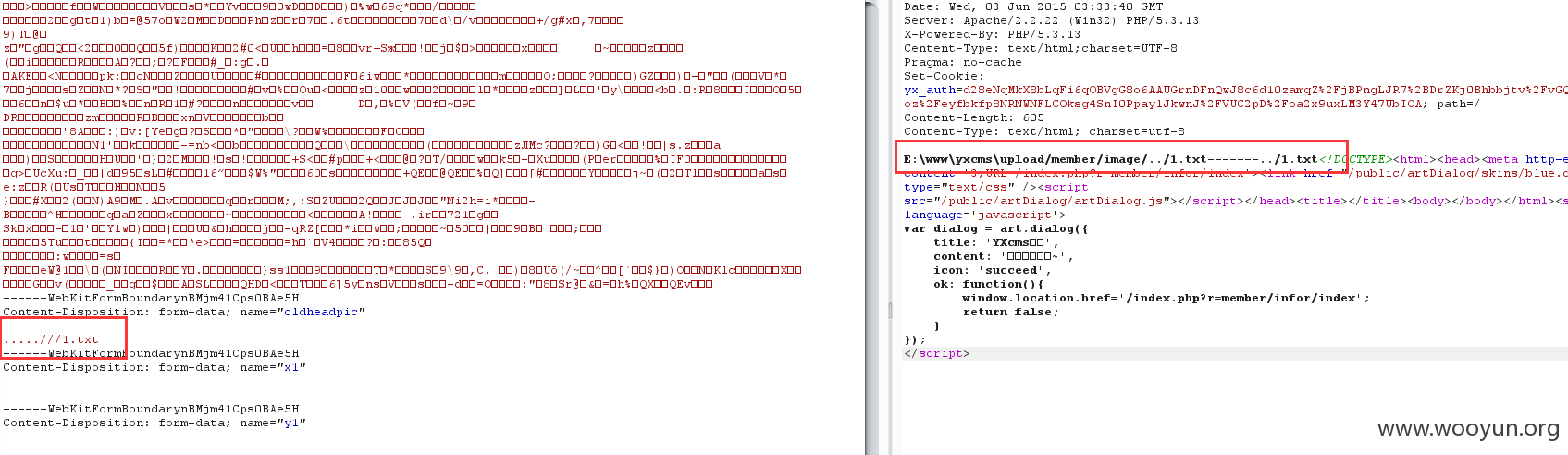Click the 'Set-Cookie:' header line
This screenshot has width=1568, height=455.
point(942,76)
